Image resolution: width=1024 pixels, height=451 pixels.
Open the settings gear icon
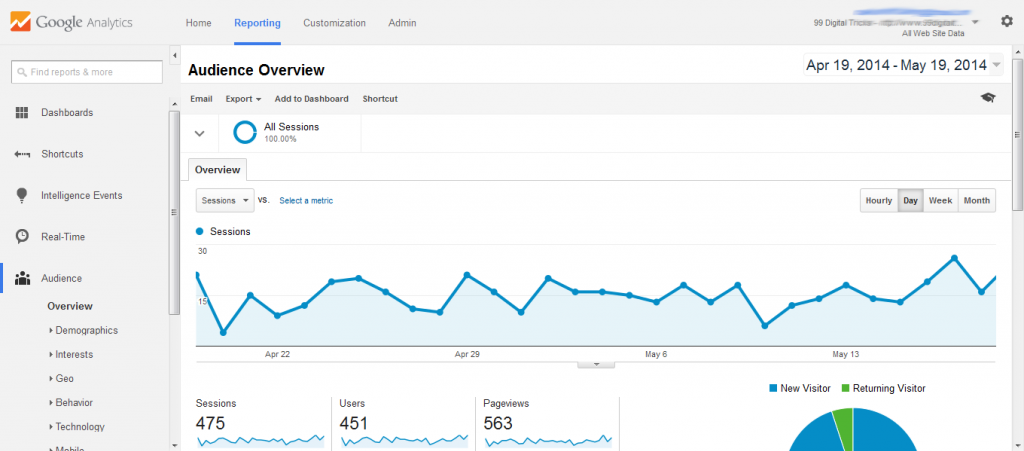[1007, 21]
